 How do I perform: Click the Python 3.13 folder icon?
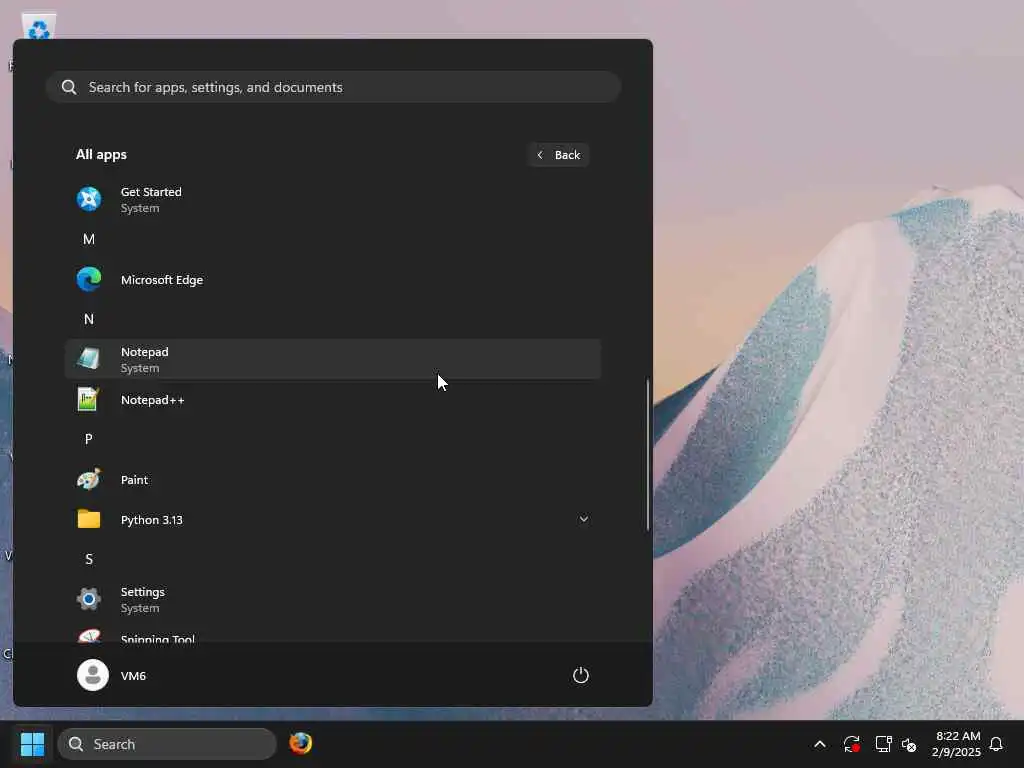89,520
